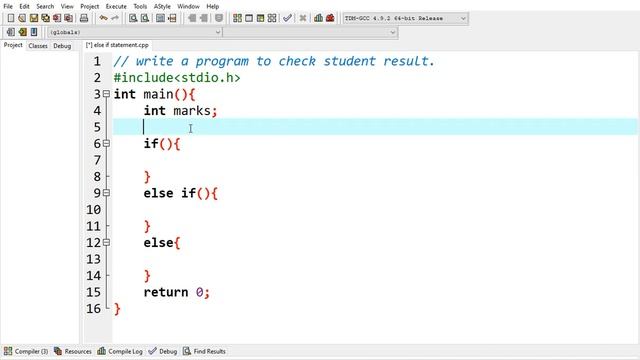Run the program with Run icon
Screen dimensions: 640x360
(249, 18)
